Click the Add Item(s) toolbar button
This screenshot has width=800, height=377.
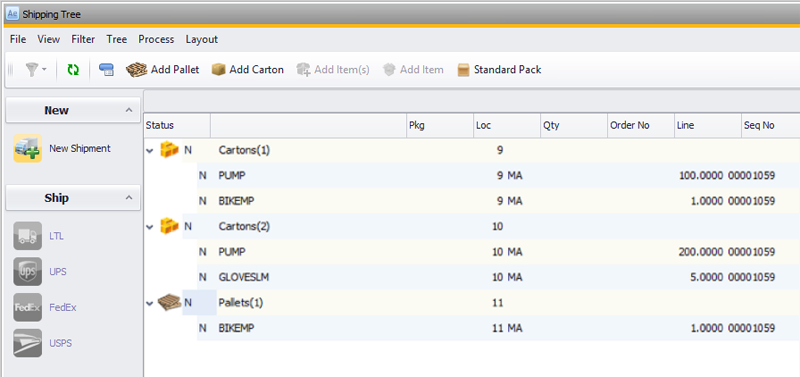click(333, 70)
